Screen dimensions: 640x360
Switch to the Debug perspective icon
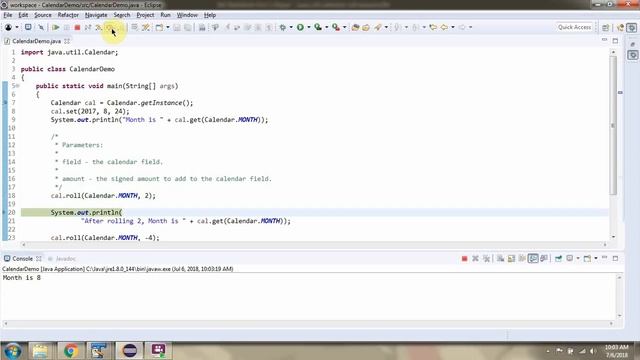[631, 27]
